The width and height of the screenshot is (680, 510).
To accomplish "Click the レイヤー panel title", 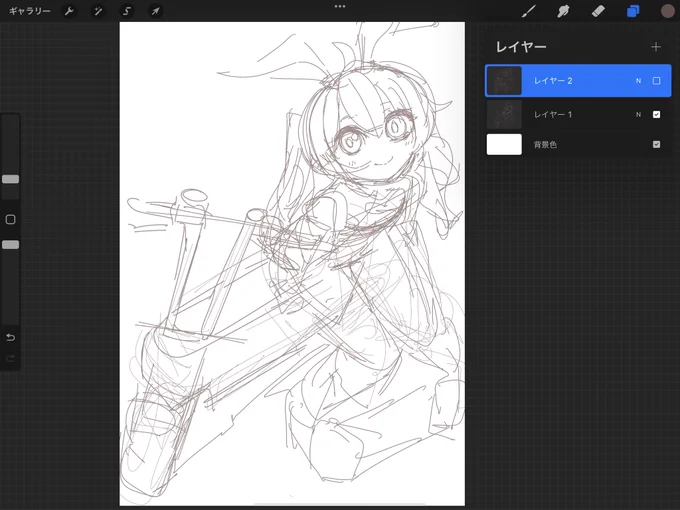I will 521,47.
